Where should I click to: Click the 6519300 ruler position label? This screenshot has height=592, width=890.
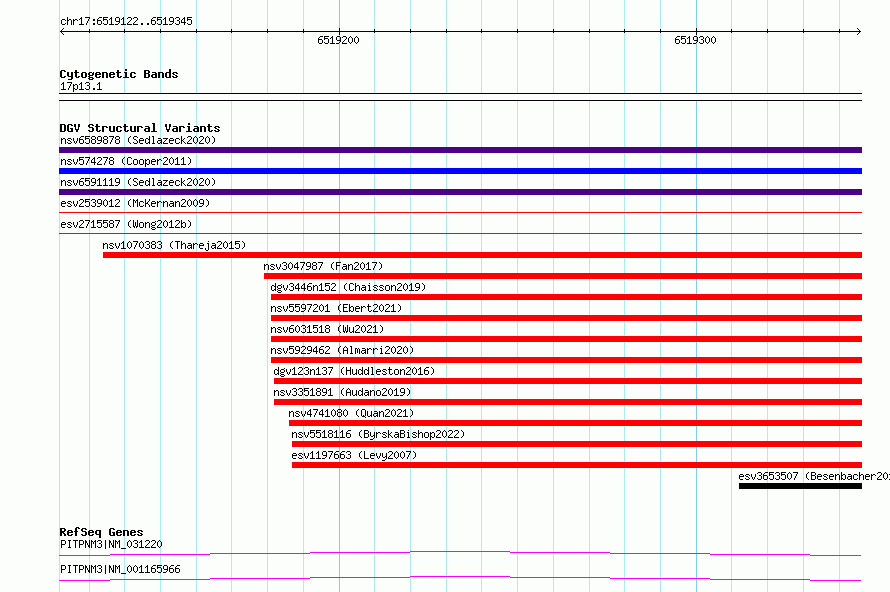pyautogui.click(x=695, y=40)
